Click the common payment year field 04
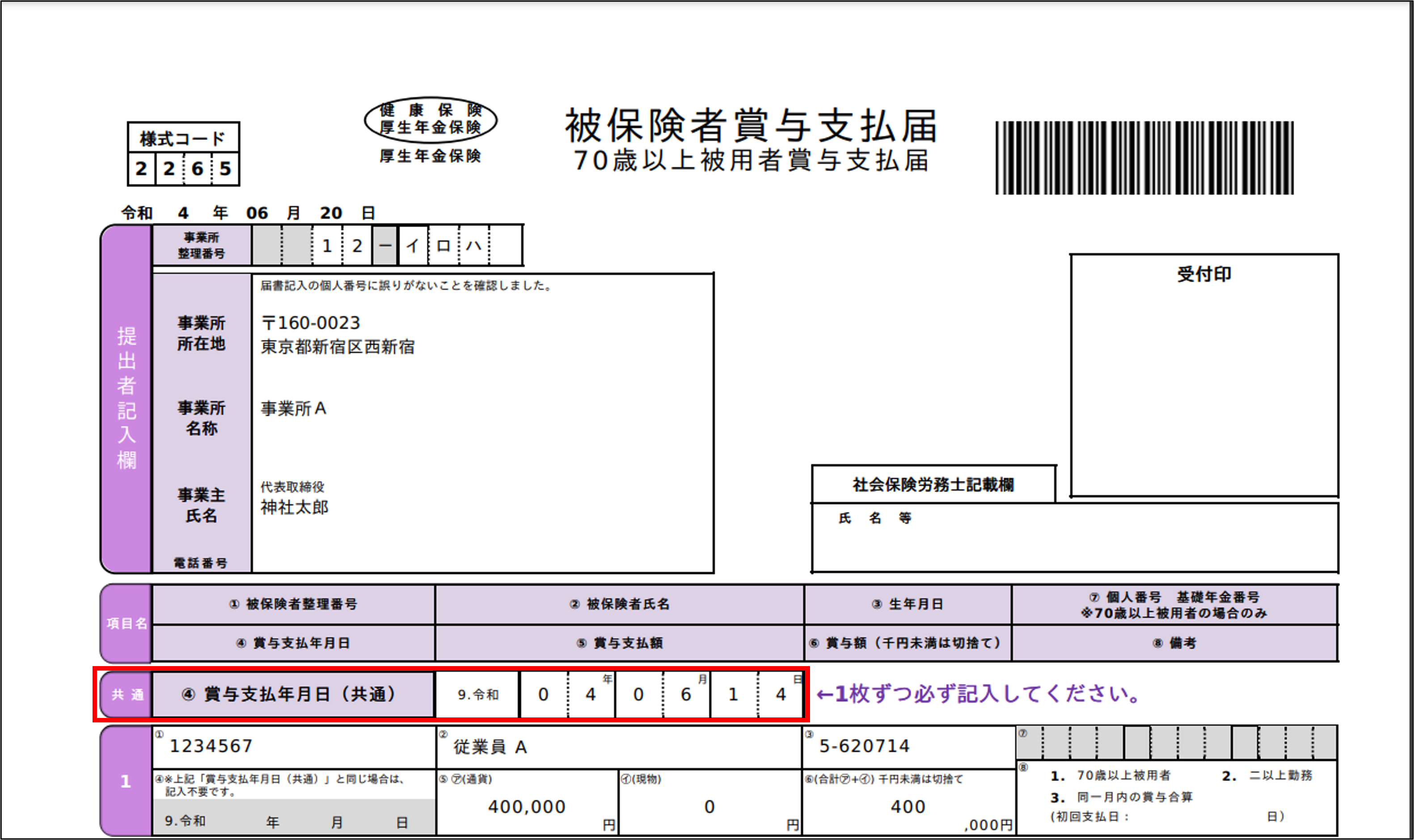 click(567, 695)
